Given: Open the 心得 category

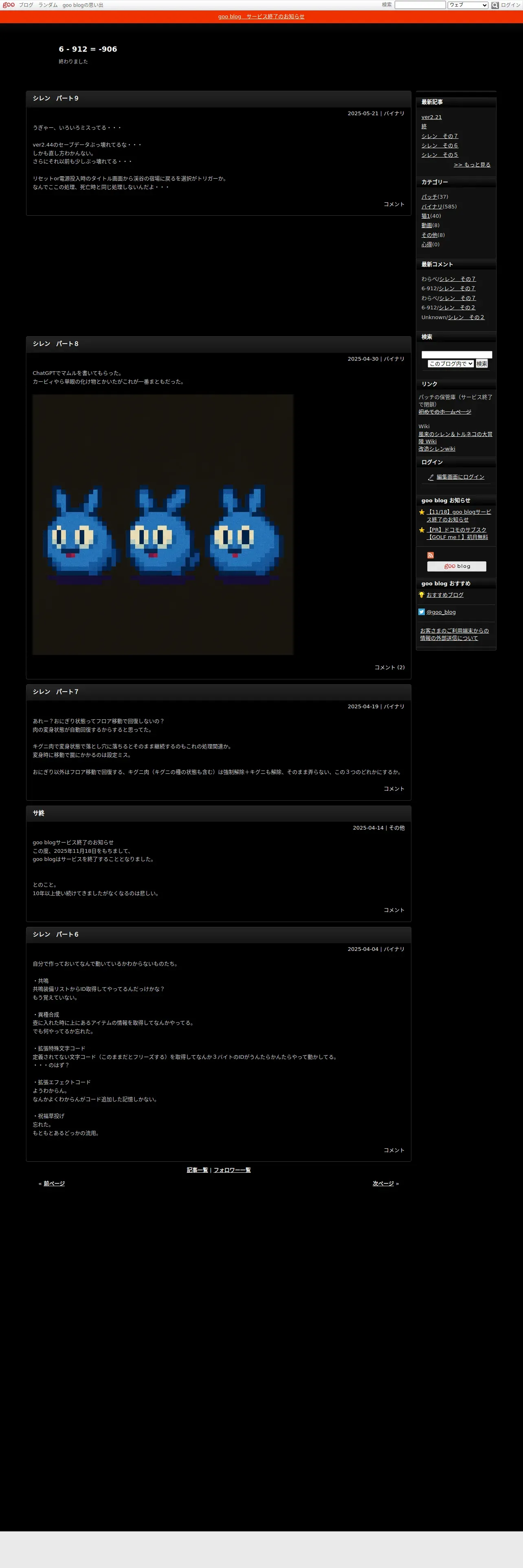Looking at the screenshot, I should (426, 244).
